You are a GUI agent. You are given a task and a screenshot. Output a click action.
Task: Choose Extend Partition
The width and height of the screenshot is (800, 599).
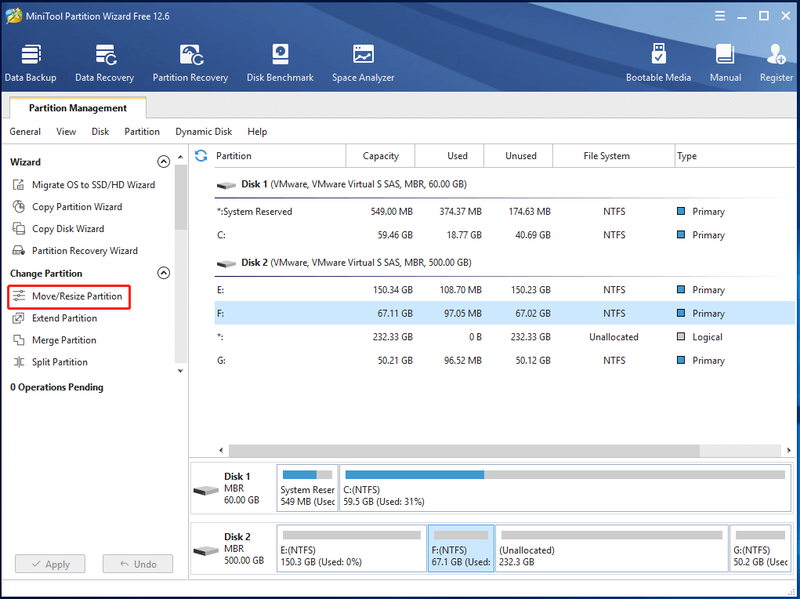(x=55, y=318)
